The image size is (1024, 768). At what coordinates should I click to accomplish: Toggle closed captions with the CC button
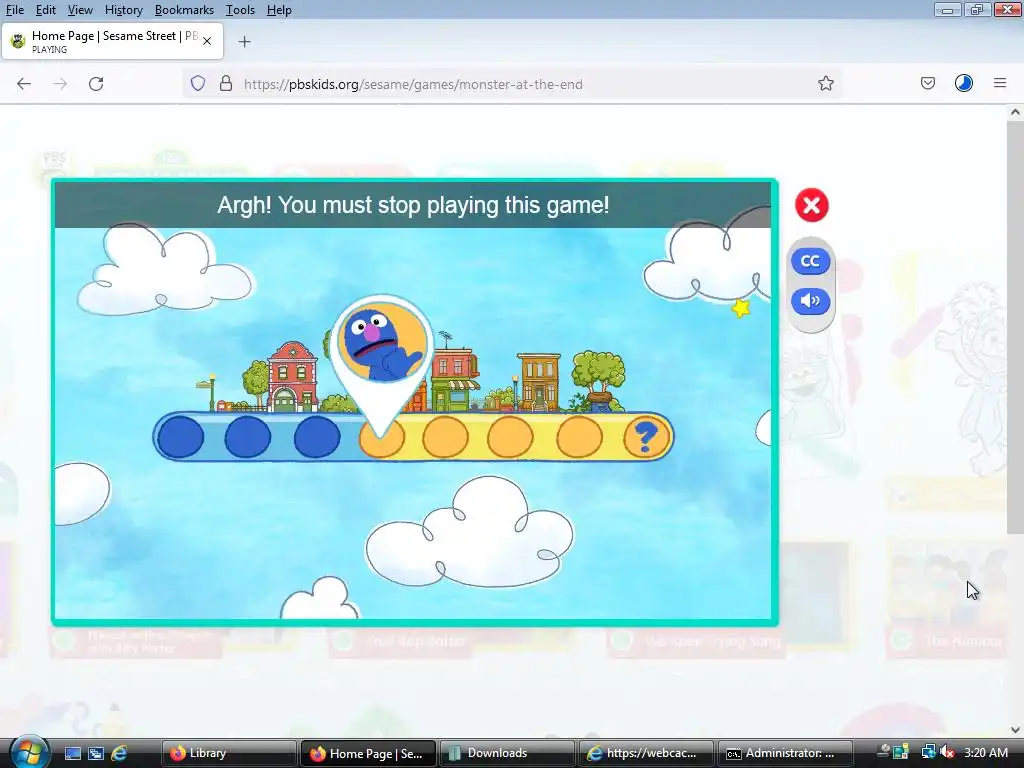810,261
